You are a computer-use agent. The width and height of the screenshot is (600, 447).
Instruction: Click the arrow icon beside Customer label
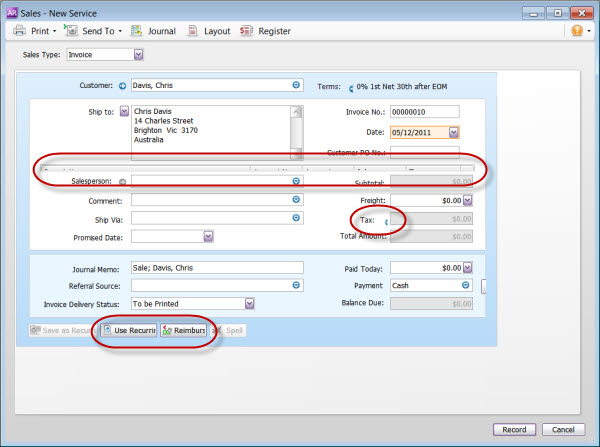click(x=123, y=86)
